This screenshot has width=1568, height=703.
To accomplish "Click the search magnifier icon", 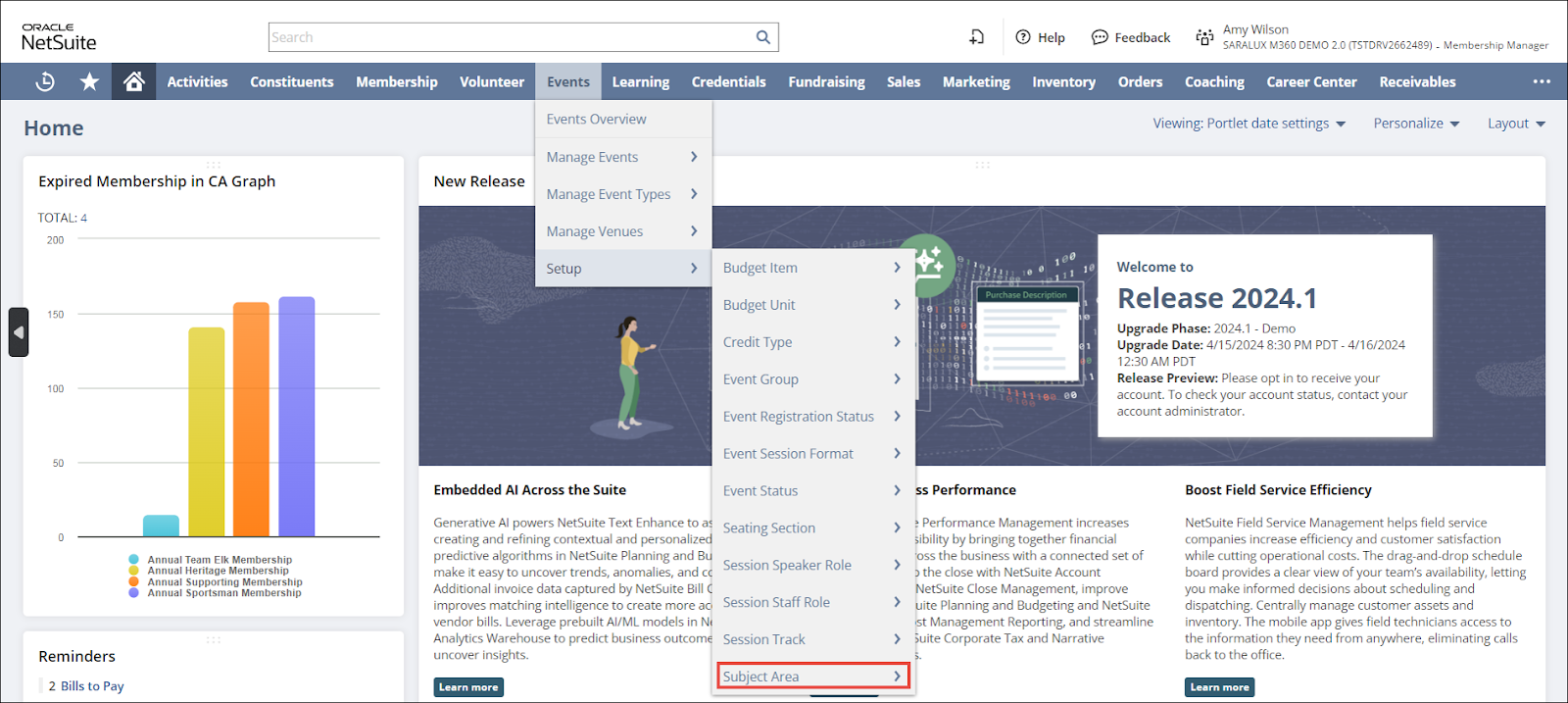I will pyautogui.click(x=763, y=37).
